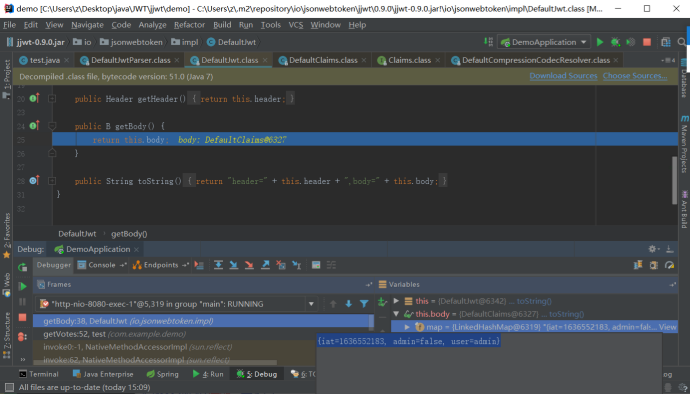Collapse the this.body variable node
Screen dimensions: 690x394
[396, 314]
